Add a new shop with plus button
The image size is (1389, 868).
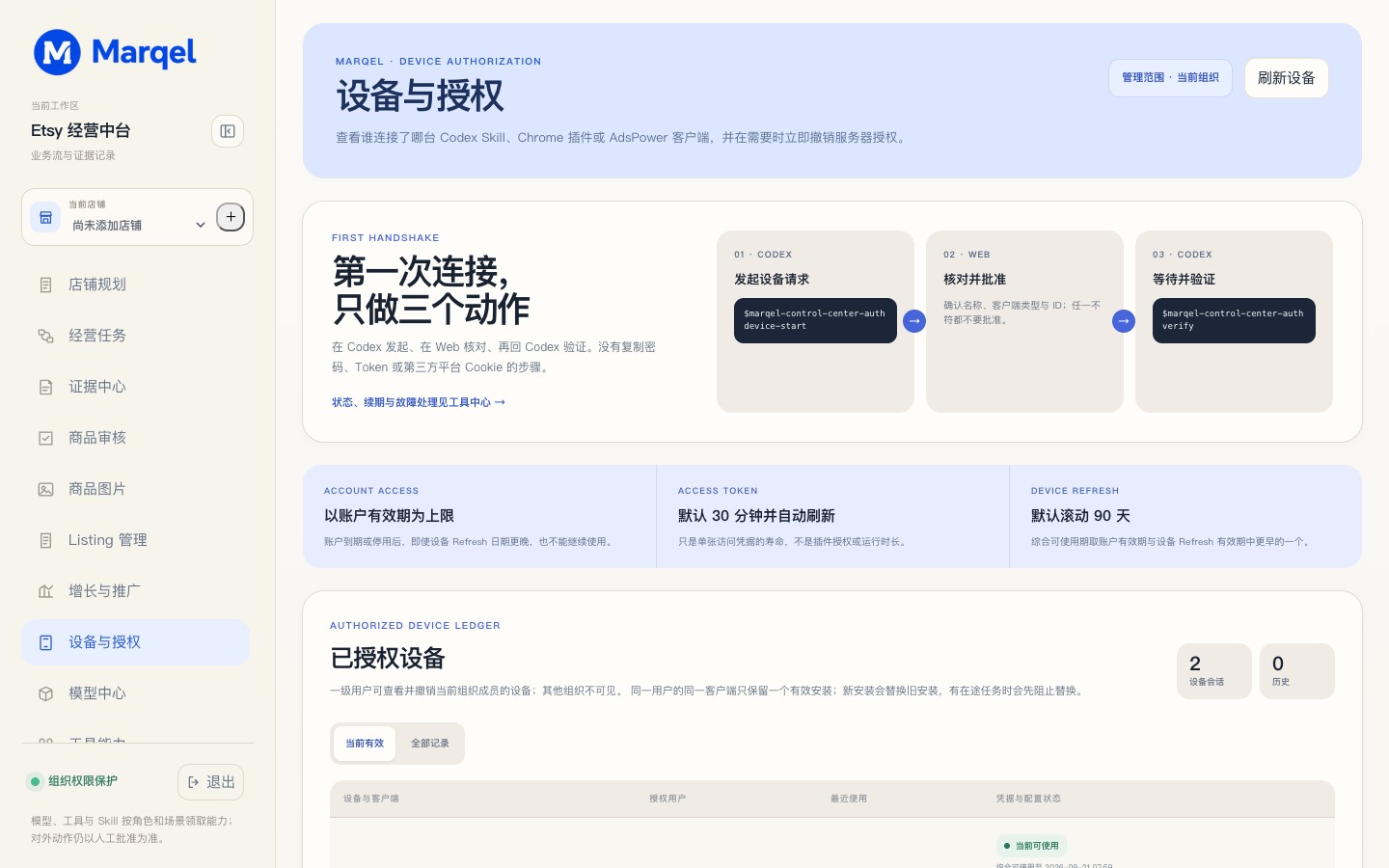pos(231,217)
